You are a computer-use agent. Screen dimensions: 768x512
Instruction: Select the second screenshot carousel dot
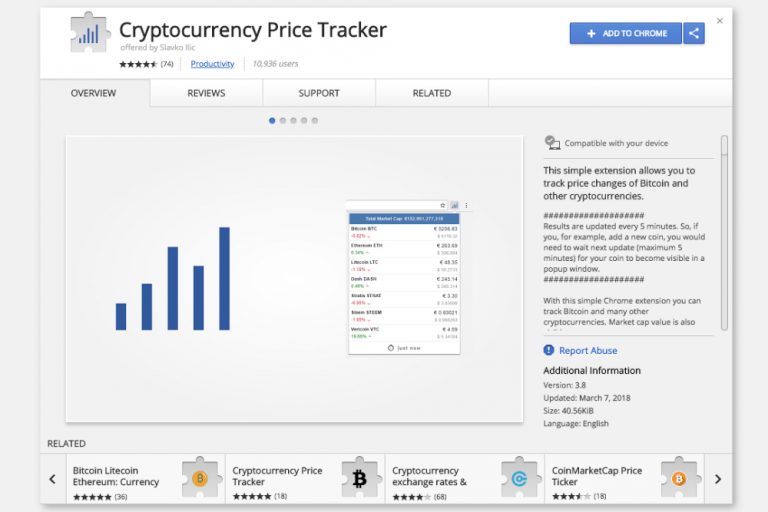click(x=283, y=121)
